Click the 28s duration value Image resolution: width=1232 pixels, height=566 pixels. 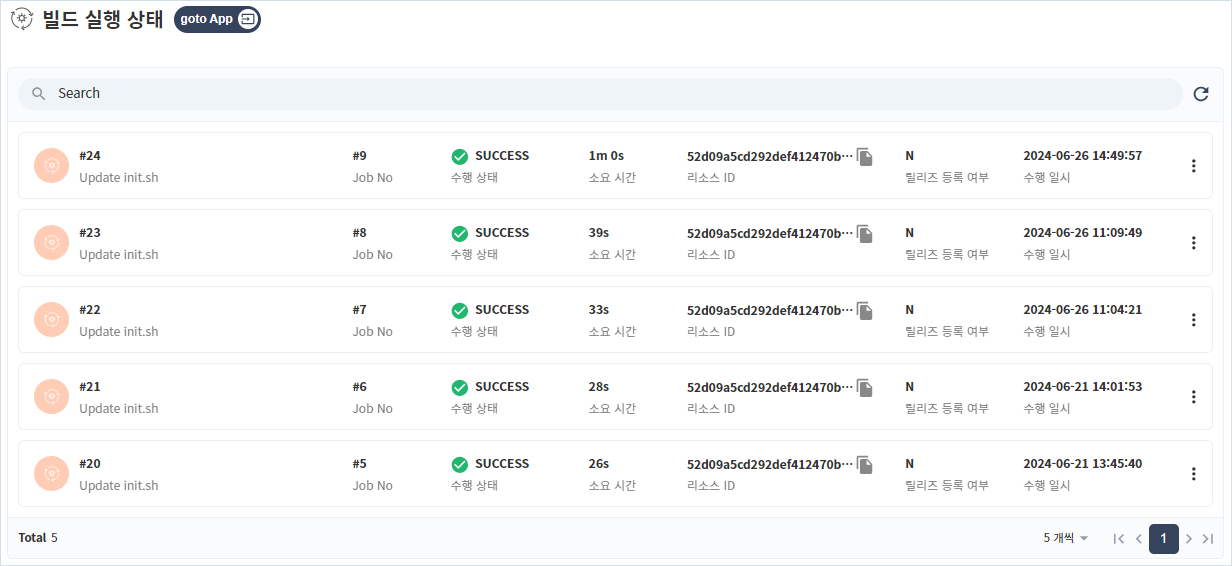[x=599, y=387]
